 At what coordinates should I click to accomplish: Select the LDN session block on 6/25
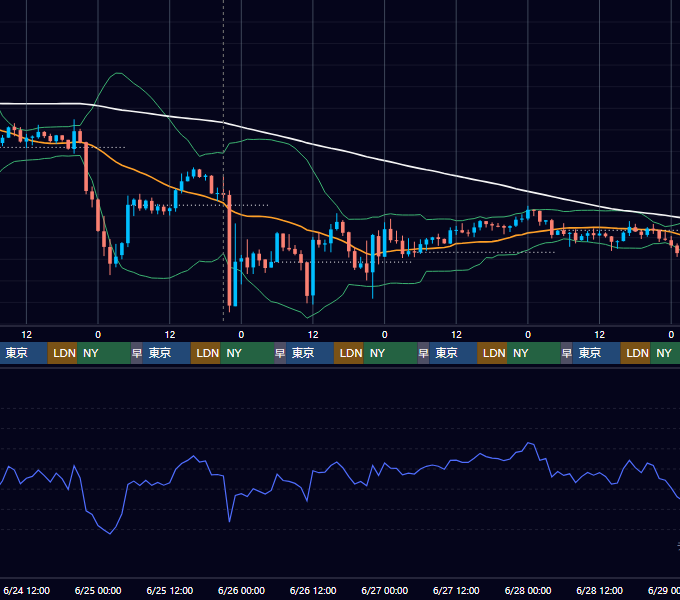point(206,353)
